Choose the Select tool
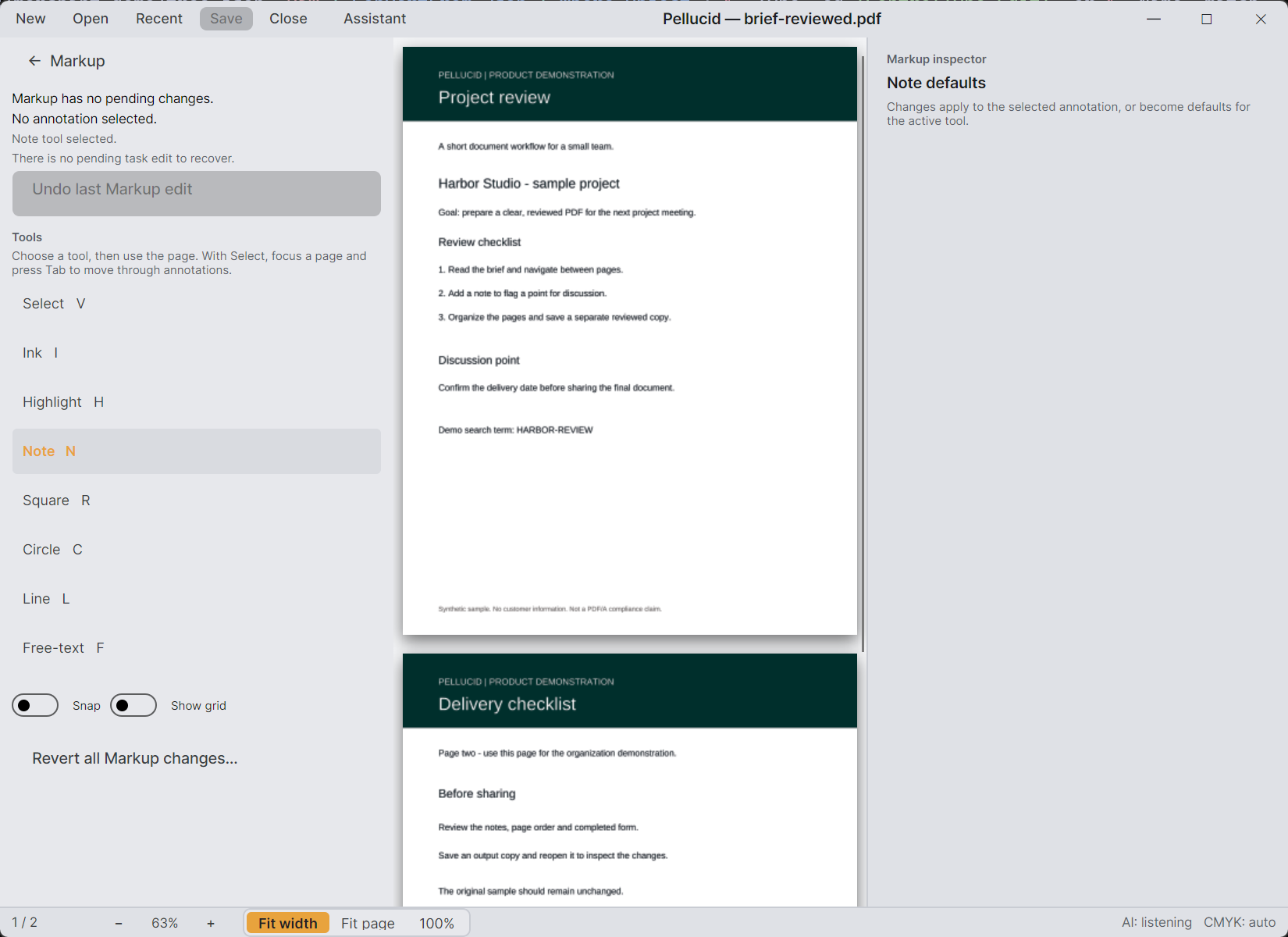The width and height of the screenshot is (1288, 937). tap(197, 304)
